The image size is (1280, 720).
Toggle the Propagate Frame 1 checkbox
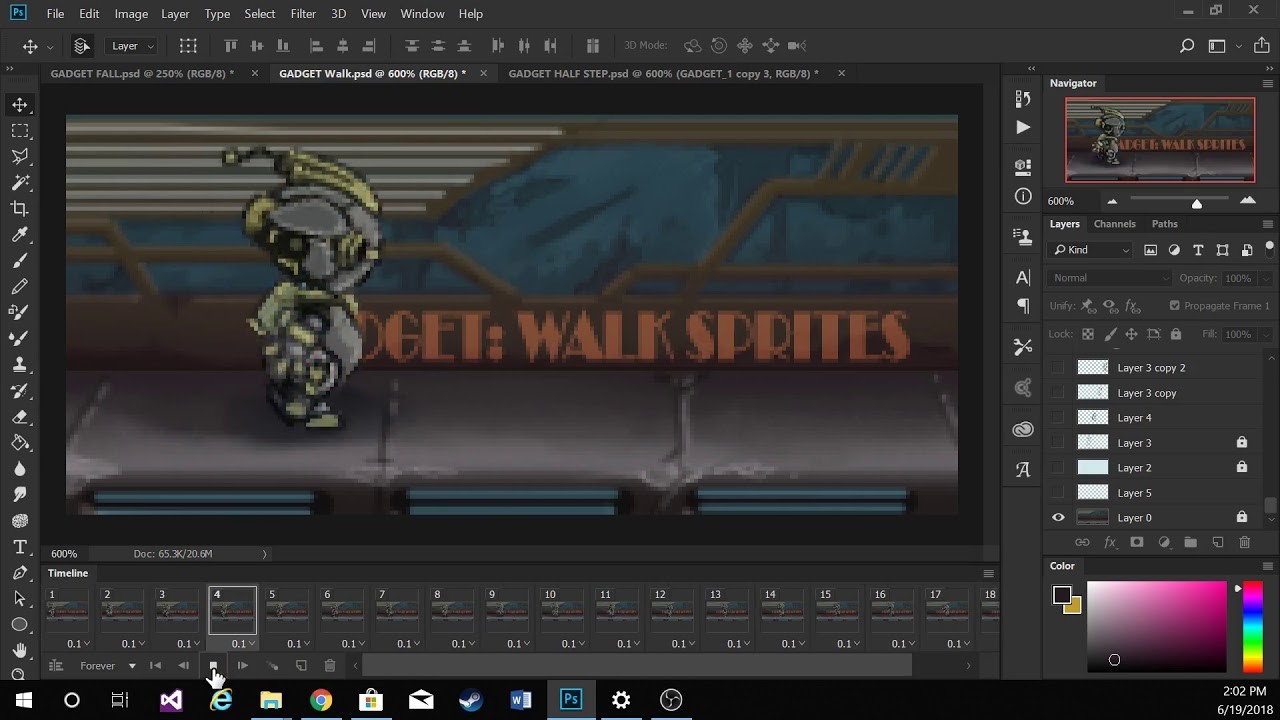(1175, 306)
